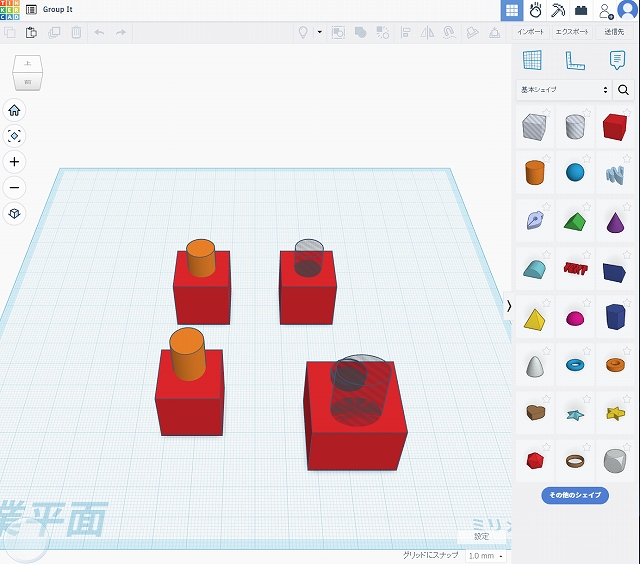The width and height of the screenshot is (640, 564).
Task: Toggle favorite star on the orange cylinder shape
Action: (547, 160)
